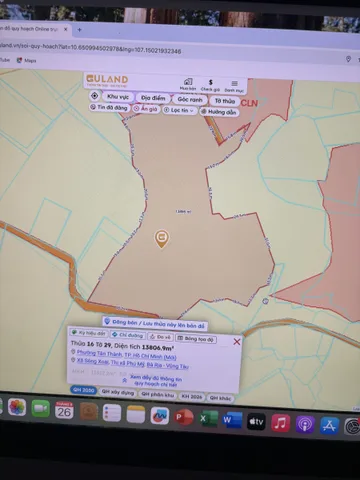
Task: Click Xem đầy đủ thông tin quy hoạch
Action: (x=155, y=381)
